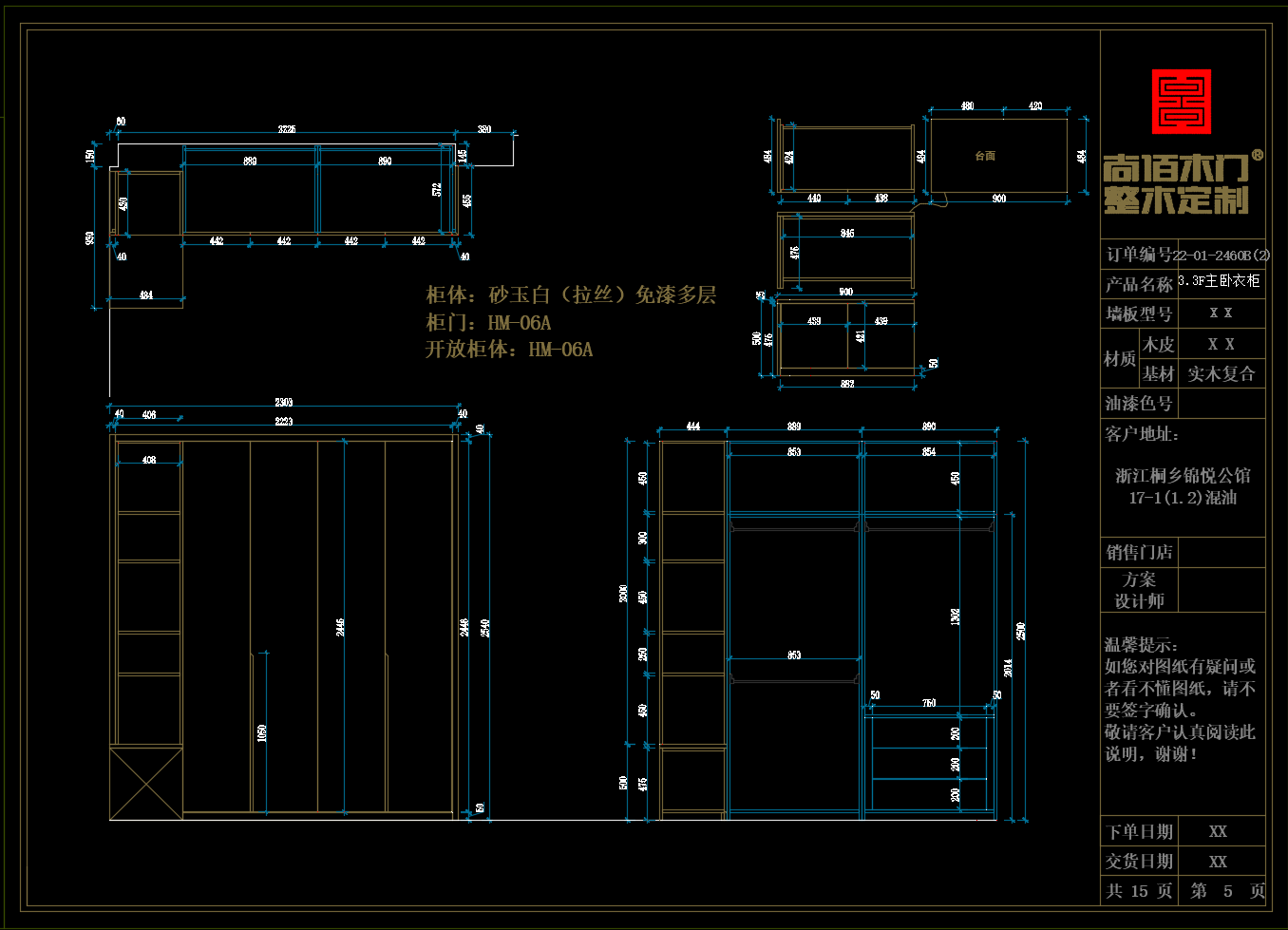Click the red square company logo
Image resolution: width=1288 pixels, height=930 pixels.
click(1181, 101)
